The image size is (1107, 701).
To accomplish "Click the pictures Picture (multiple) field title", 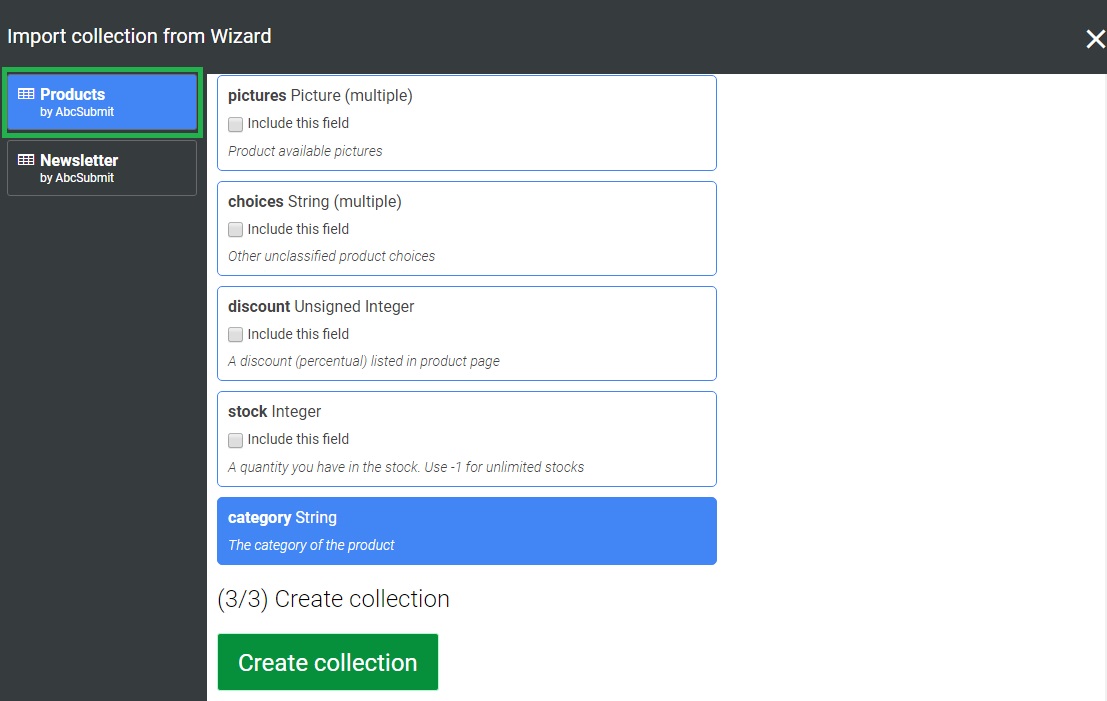I will (320, 96).
